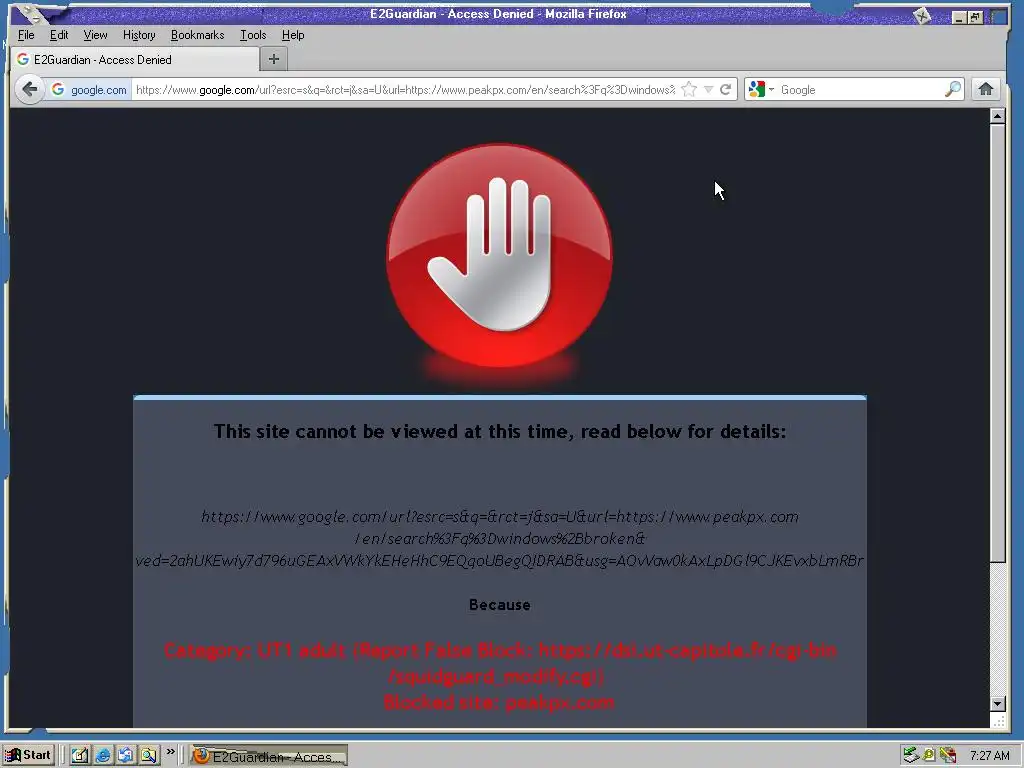Click inside the Google search box
This screenshot has height=768, width=1024.
coord(859,89)
